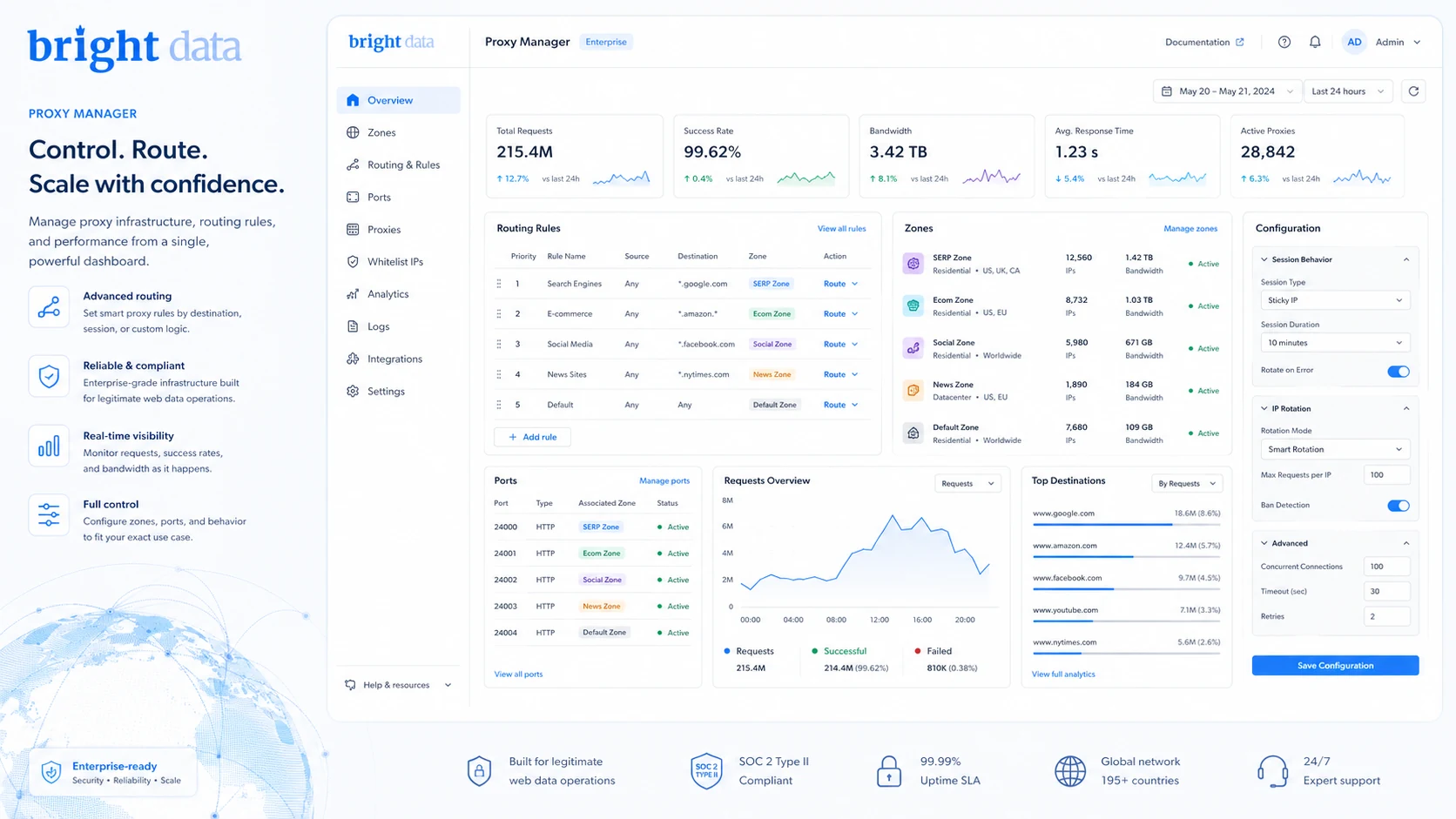This screenshot has height=819, width=1456.
Task: Open the notifications bell icon
Action: pyautogui.click(x=1315, y=42)
